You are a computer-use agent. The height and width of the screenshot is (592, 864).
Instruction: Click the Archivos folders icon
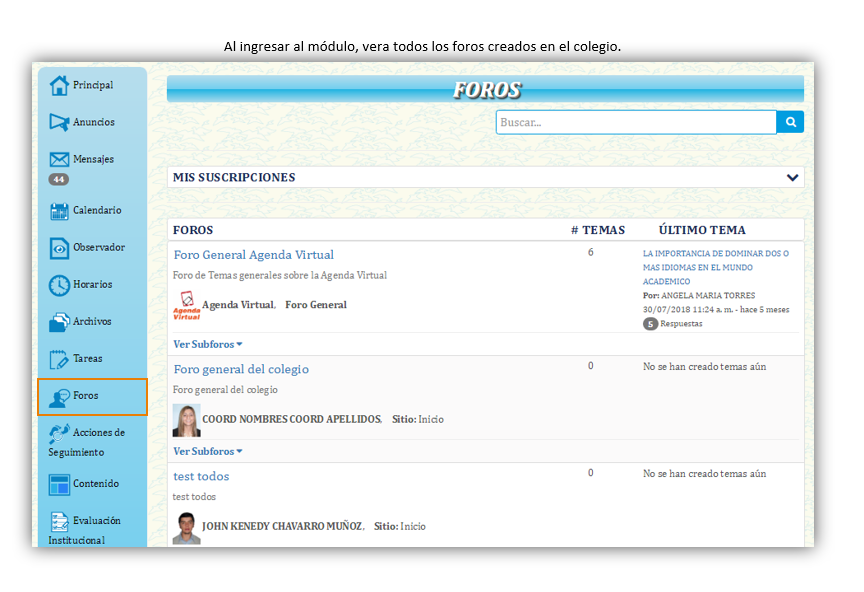pyautogui.click(x=59, y=322)
